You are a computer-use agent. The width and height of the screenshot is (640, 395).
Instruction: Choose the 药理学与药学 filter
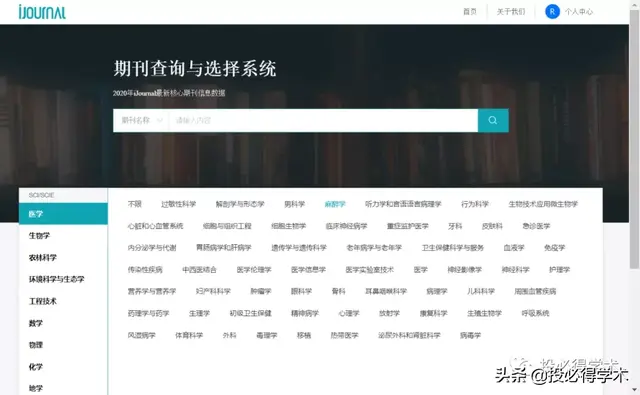click(148, 313)
